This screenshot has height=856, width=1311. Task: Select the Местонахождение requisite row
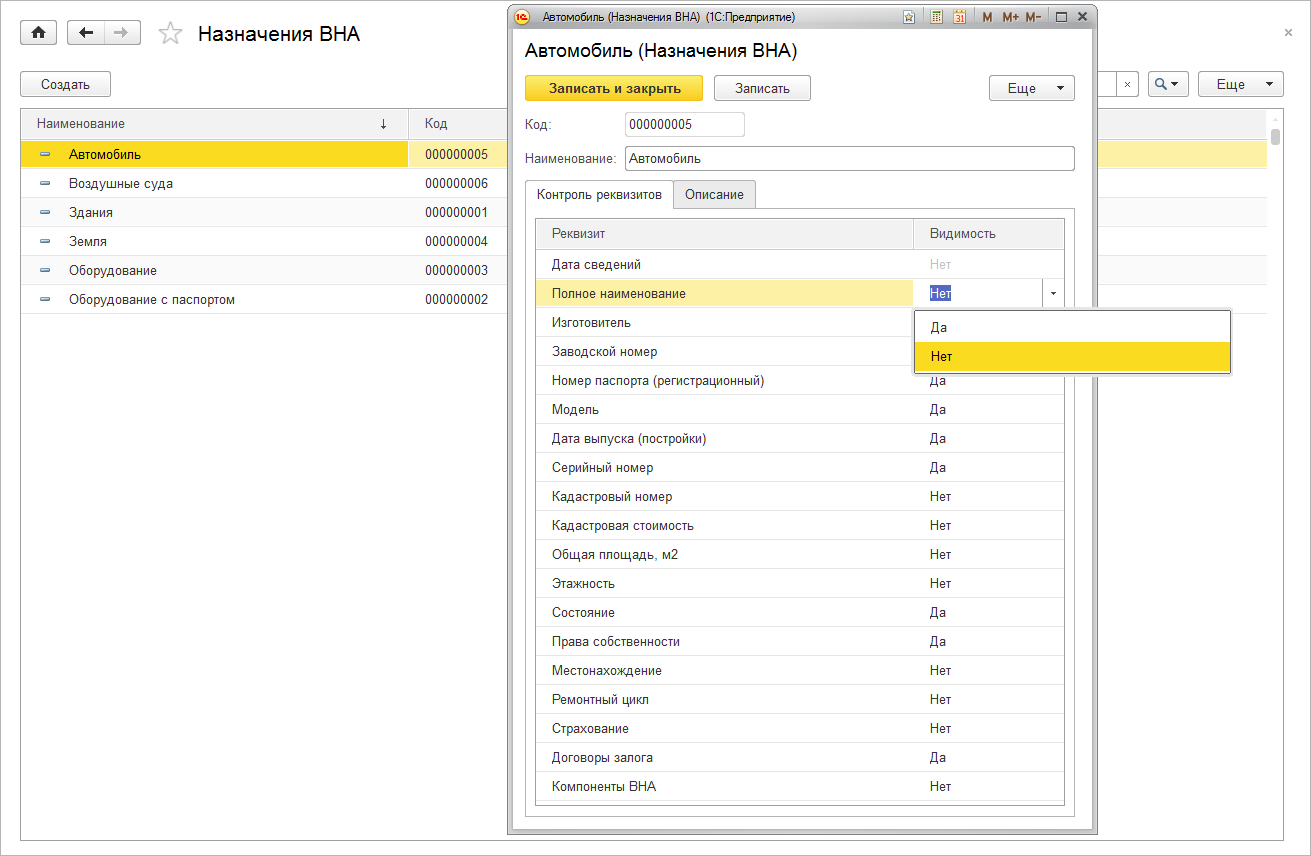[x=800, y=671]
